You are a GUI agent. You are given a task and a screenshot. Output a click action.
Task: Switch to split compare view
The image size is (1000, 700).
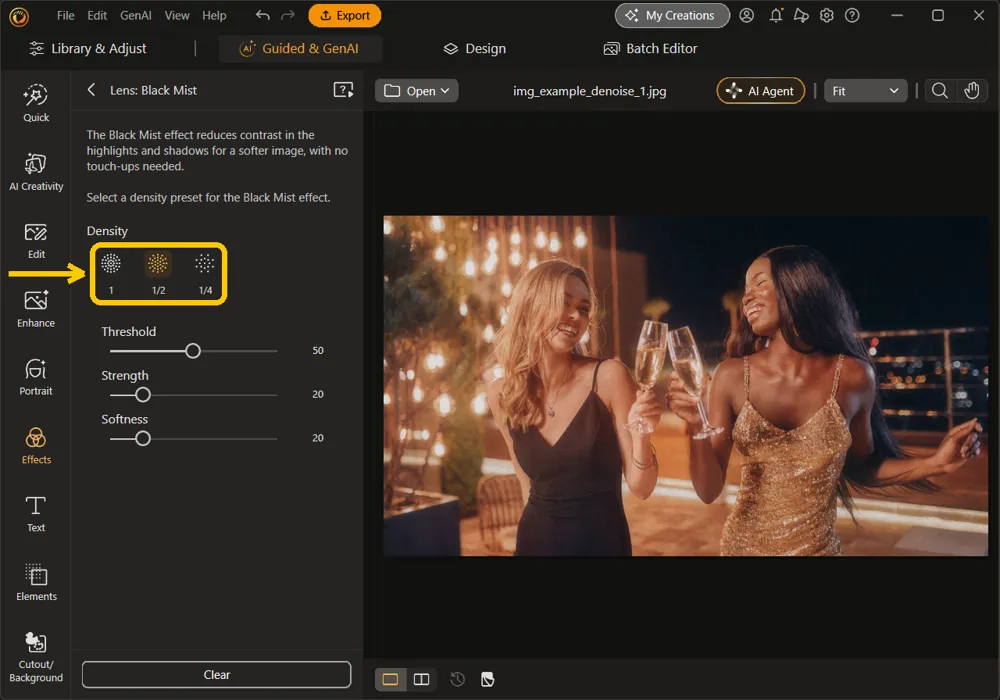pos(422,679)
